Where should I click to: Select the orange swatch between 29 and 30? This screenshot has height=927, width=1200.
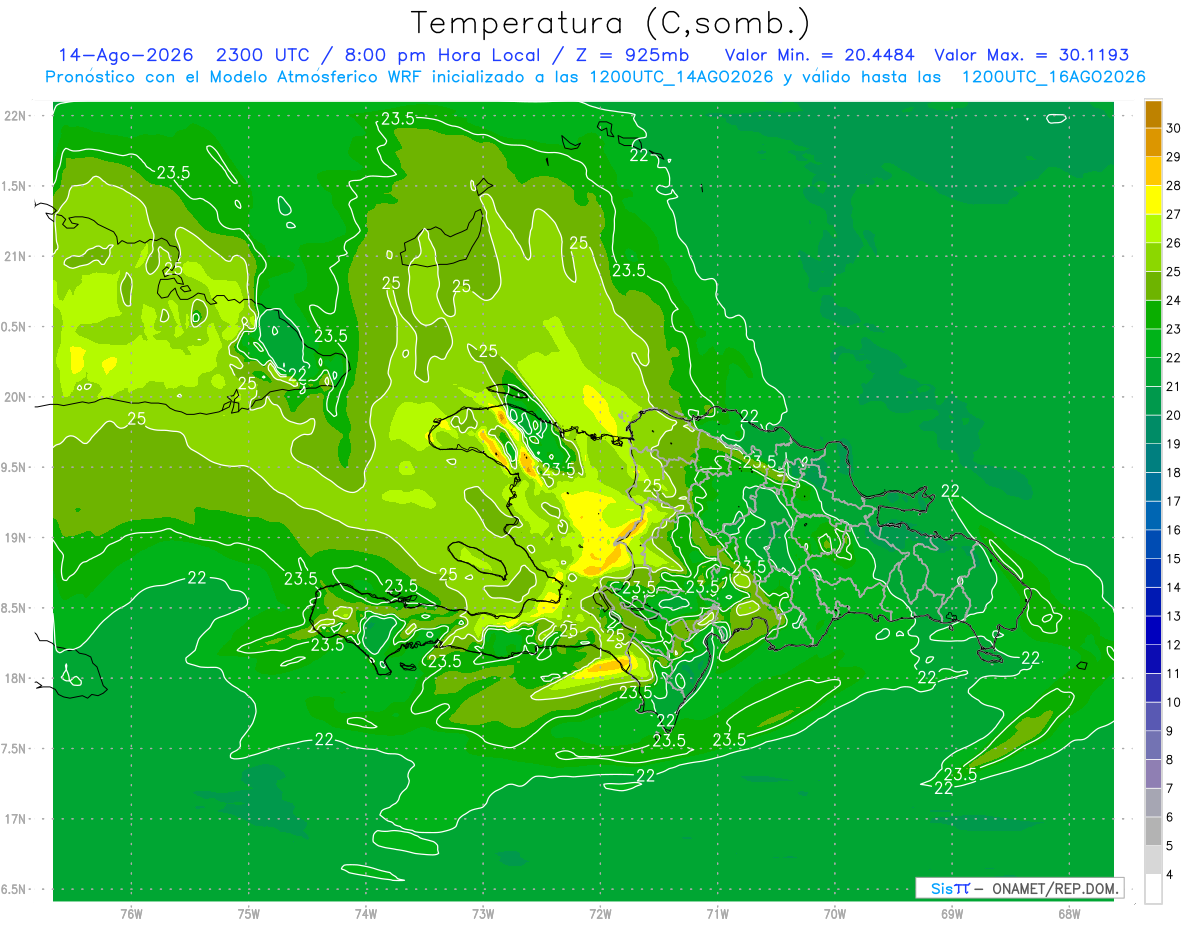(x=1153, y=143)
